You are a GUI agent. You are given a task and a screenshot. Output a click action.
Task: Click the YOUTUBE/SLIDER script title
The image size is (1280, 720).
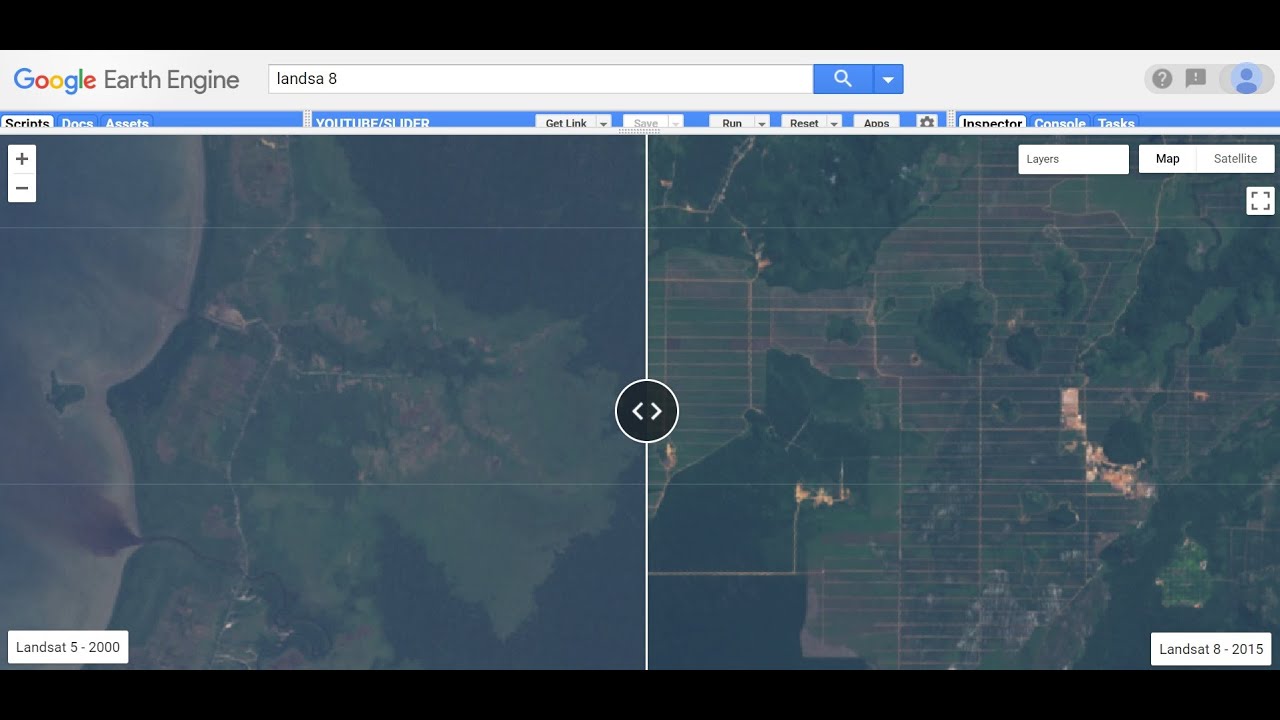[372, 123]
